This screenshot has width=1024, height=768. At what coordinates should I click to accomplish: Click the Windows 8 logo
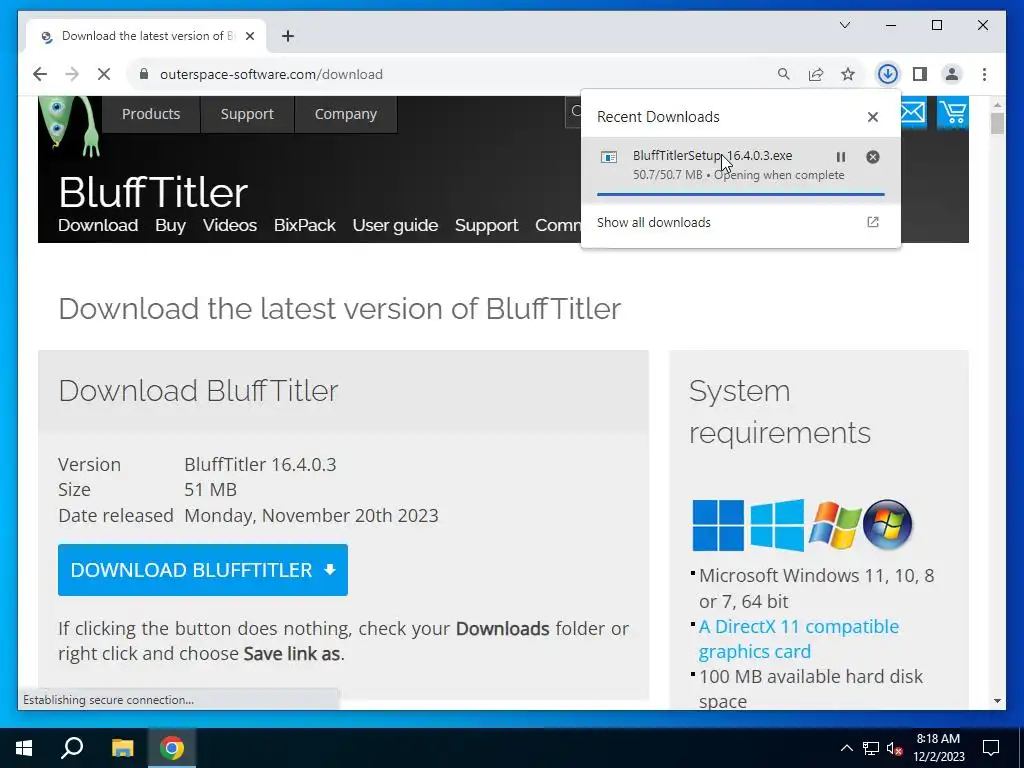pos(777,525)
